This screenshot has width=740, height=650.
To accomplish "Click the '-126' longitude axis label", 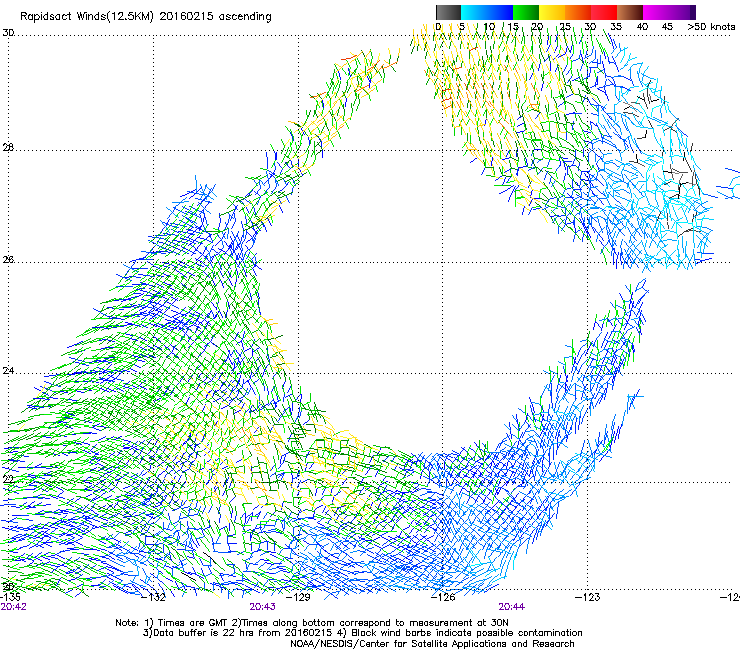I will pos(443,597).
